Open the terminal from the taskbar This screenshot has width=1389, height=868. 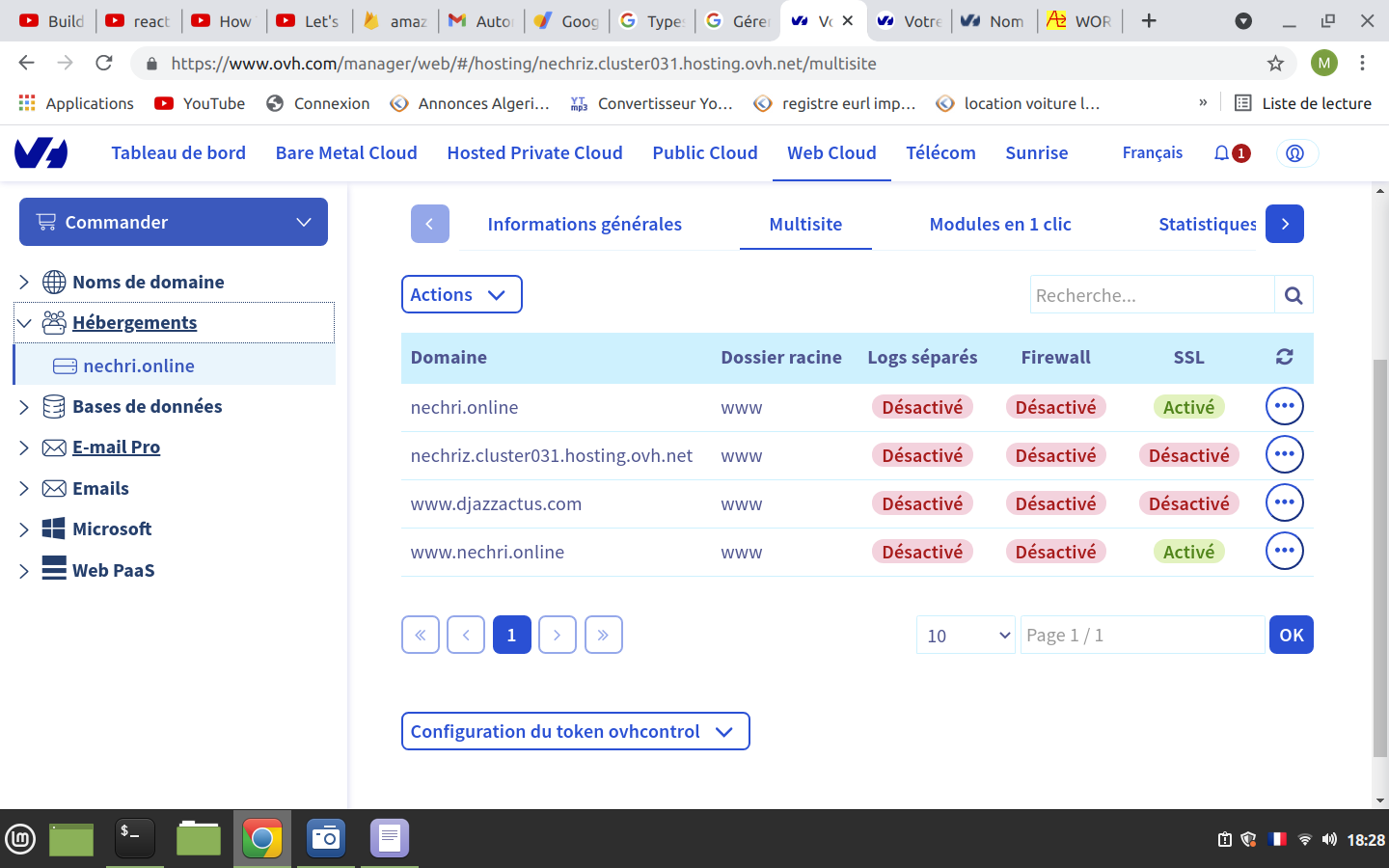click(x=134, y=838)
